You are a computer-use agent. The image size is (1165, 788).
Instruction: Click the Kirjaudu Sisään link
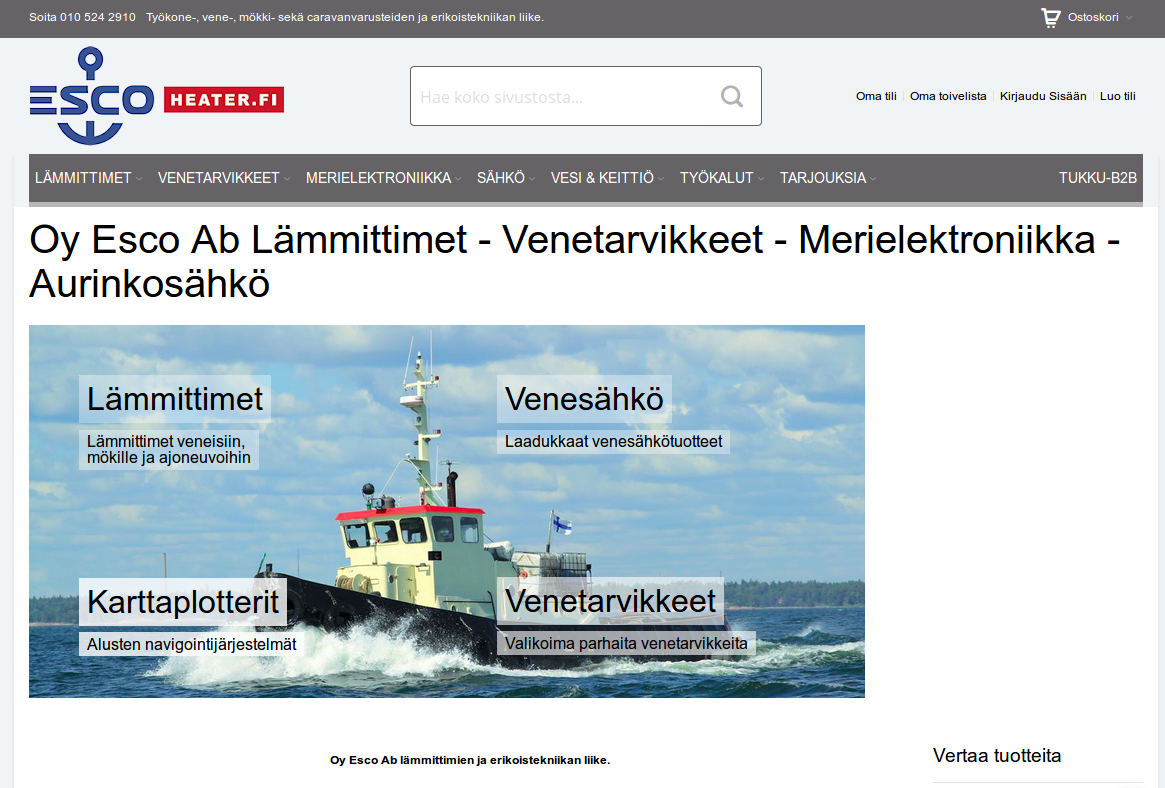click(x=1043, y=96)
